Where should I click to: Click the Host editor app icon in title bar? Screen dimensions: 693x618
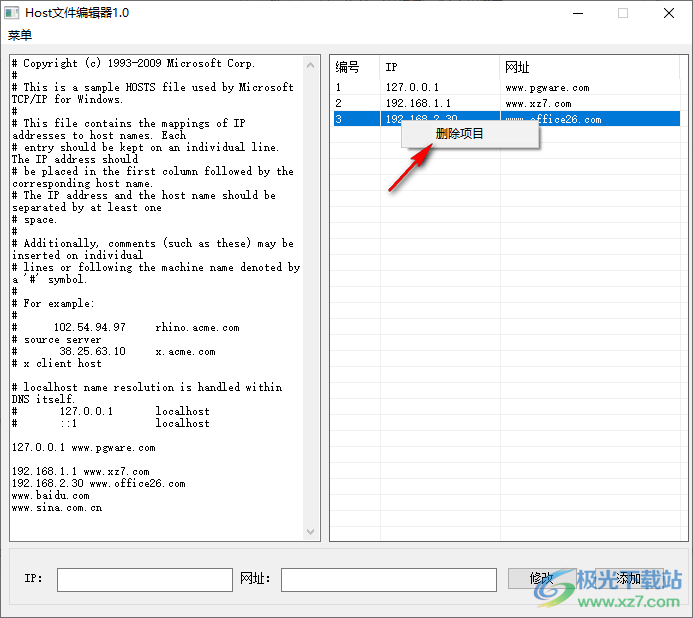tap(13, 13)
